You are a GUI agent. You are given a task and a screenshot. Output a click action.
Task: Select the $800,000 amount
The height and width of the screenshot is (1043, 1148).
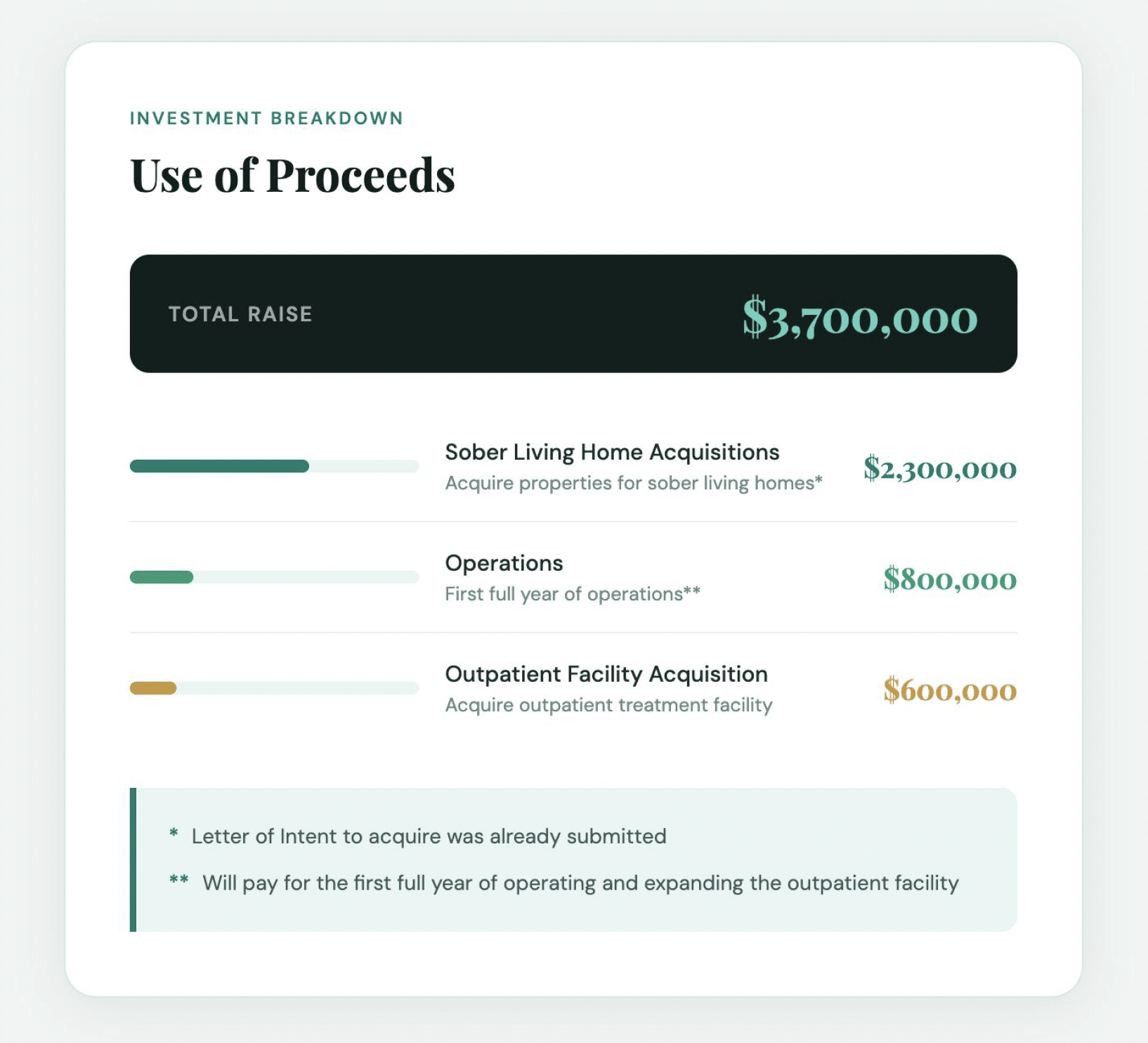[950, 579]
